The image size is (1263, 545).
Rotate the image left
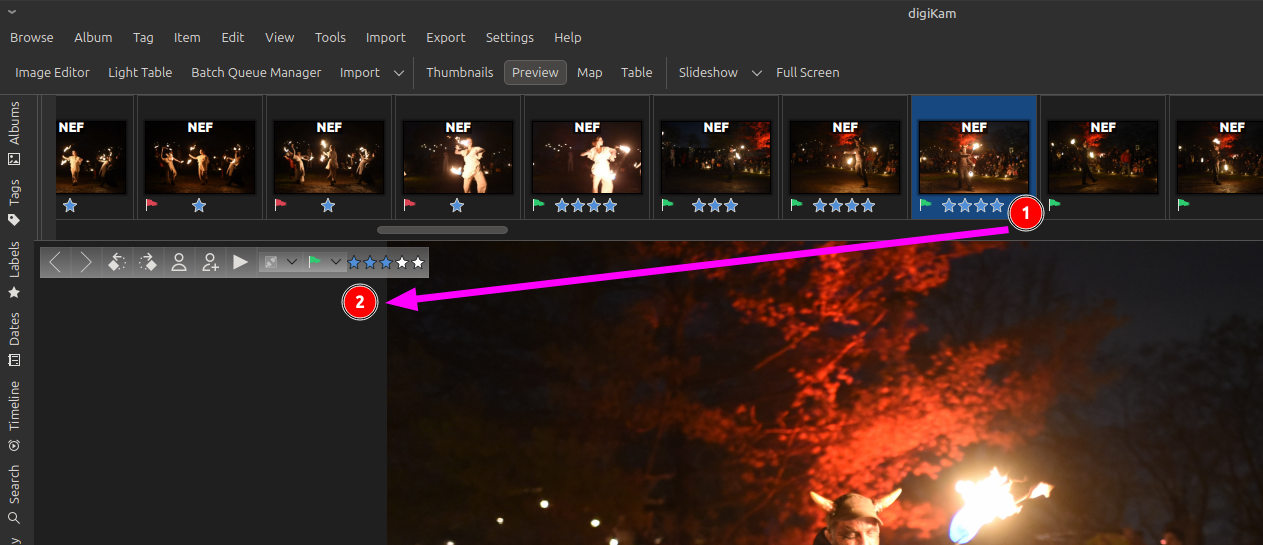click(117, 262)
